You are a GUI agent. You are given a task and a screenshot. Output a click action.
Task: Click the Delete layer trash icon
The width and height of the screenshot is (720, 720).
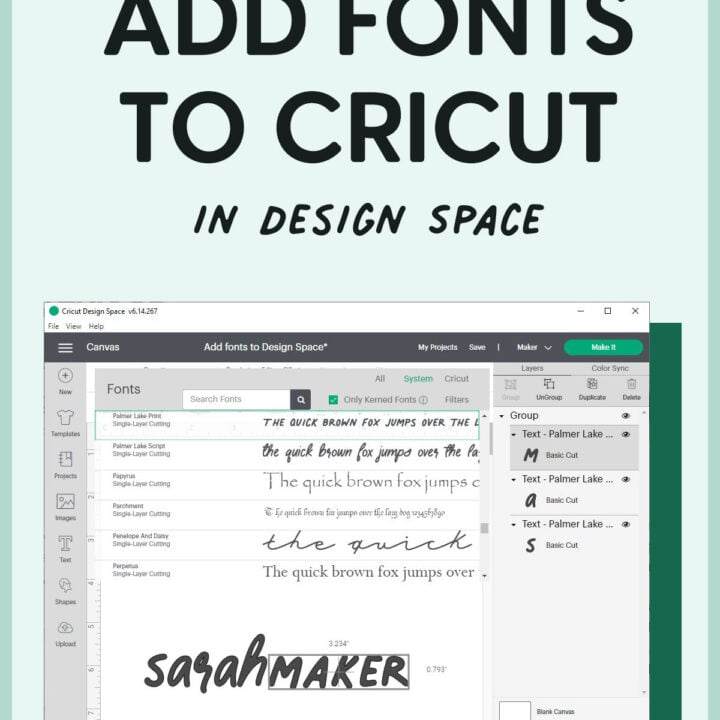tap(632, 389)
